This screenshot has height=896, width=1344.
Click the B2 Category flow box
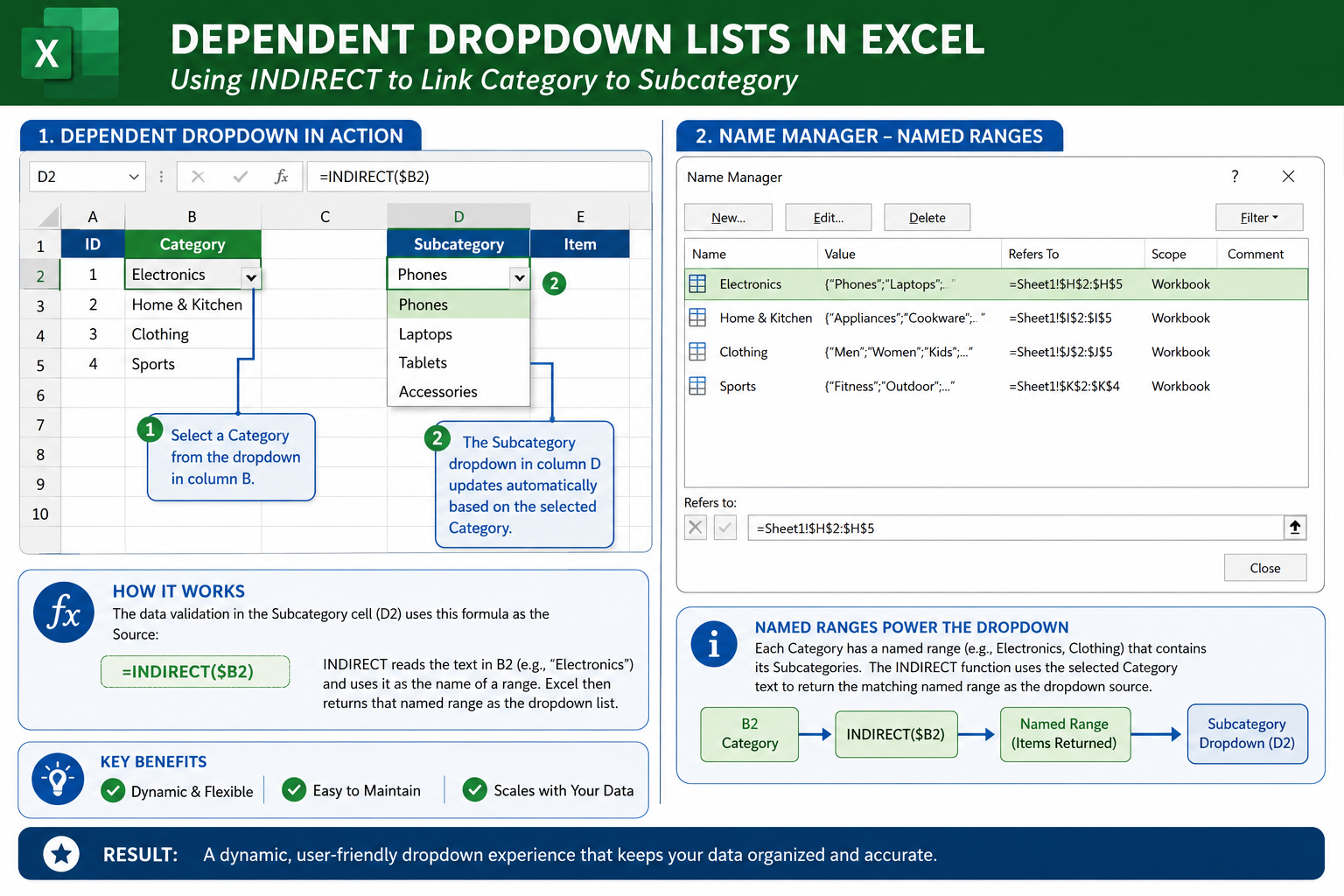750,734
